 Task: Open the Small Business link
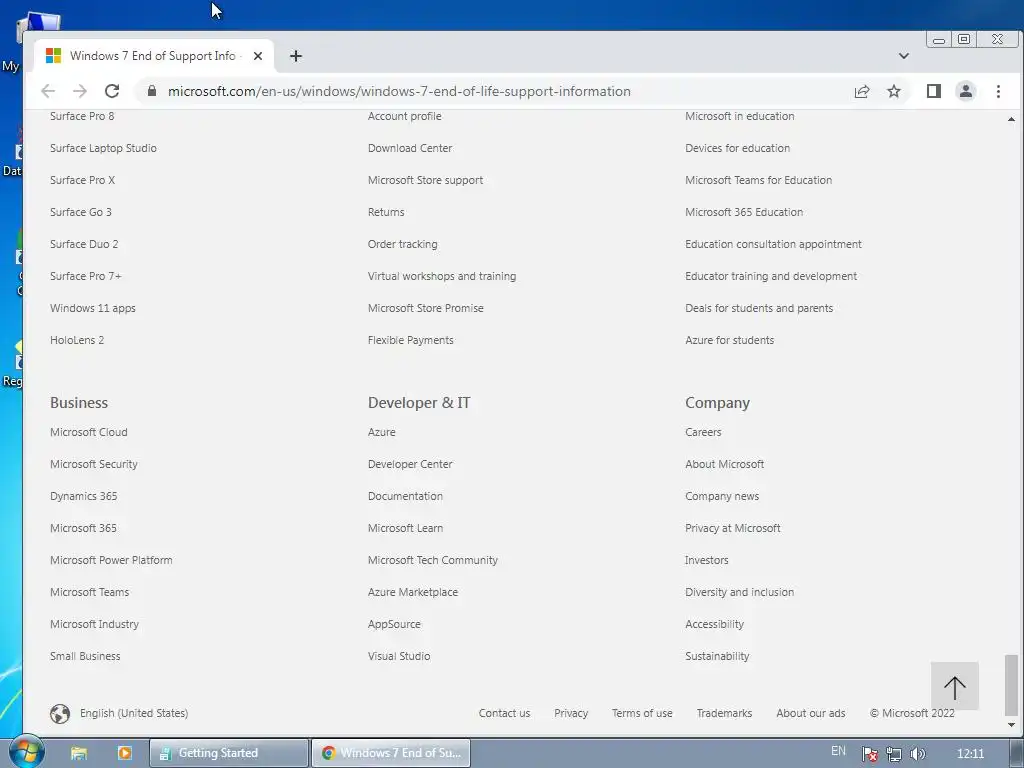tap(85, 656)
